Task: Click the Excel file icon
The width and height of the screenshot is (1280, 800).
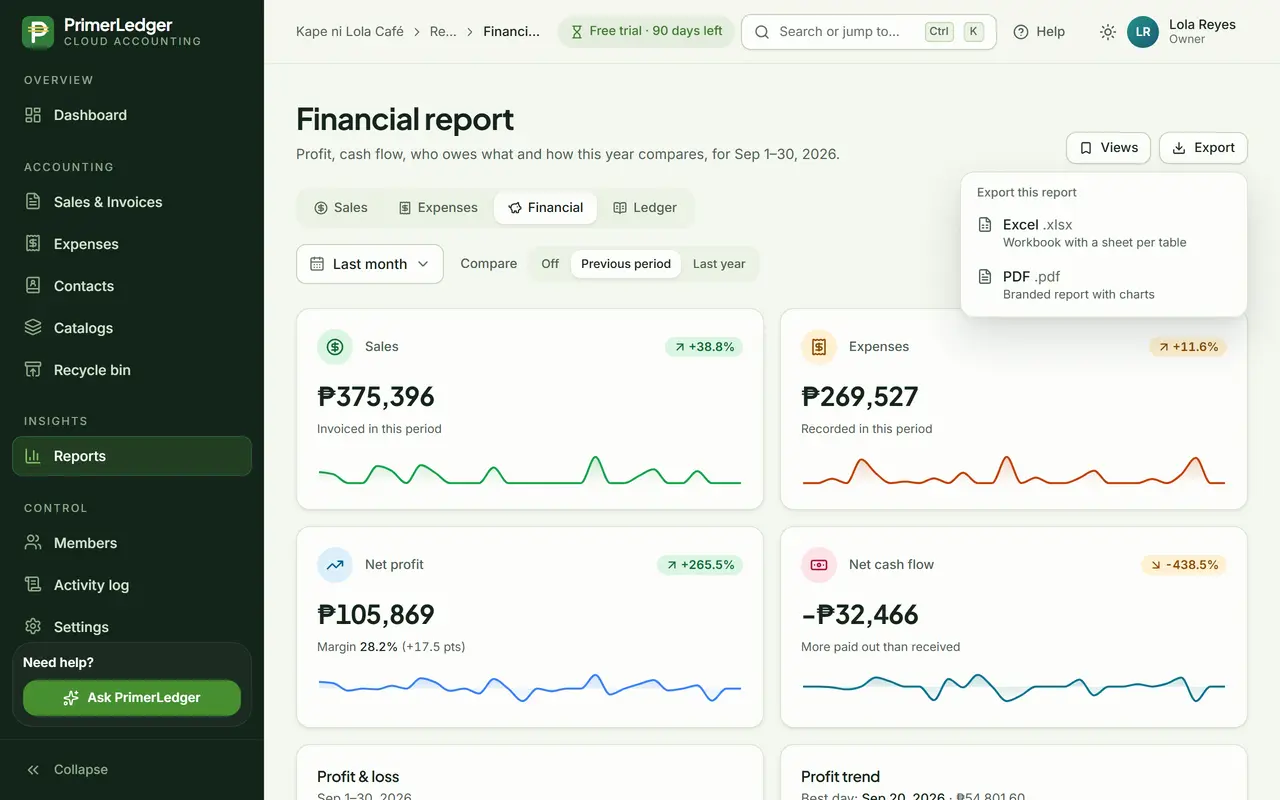Action: (x=985, y=225)
